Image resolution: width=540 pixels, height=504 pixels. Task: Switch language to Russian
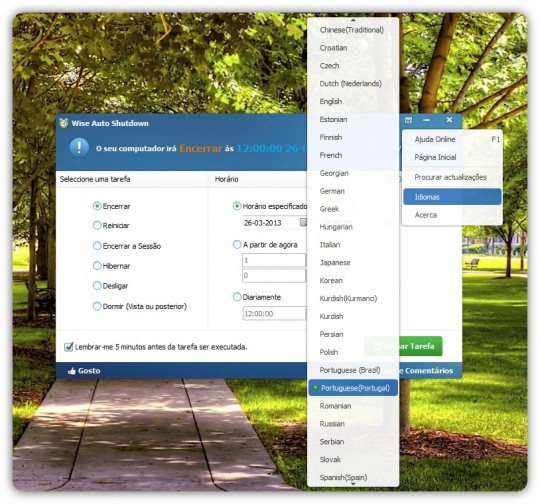(353, 424)
